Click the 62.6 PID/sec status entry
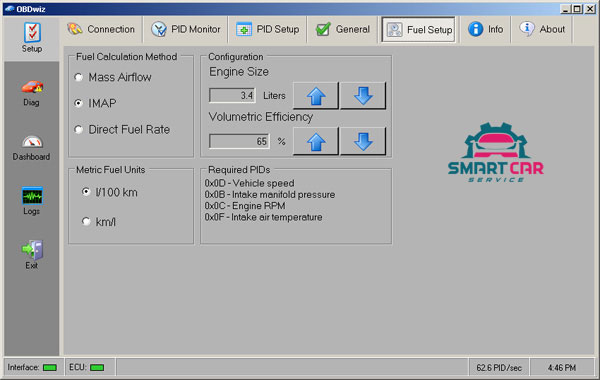The width and height of the screenshot is (600, 380). click(x=499, y=368)
